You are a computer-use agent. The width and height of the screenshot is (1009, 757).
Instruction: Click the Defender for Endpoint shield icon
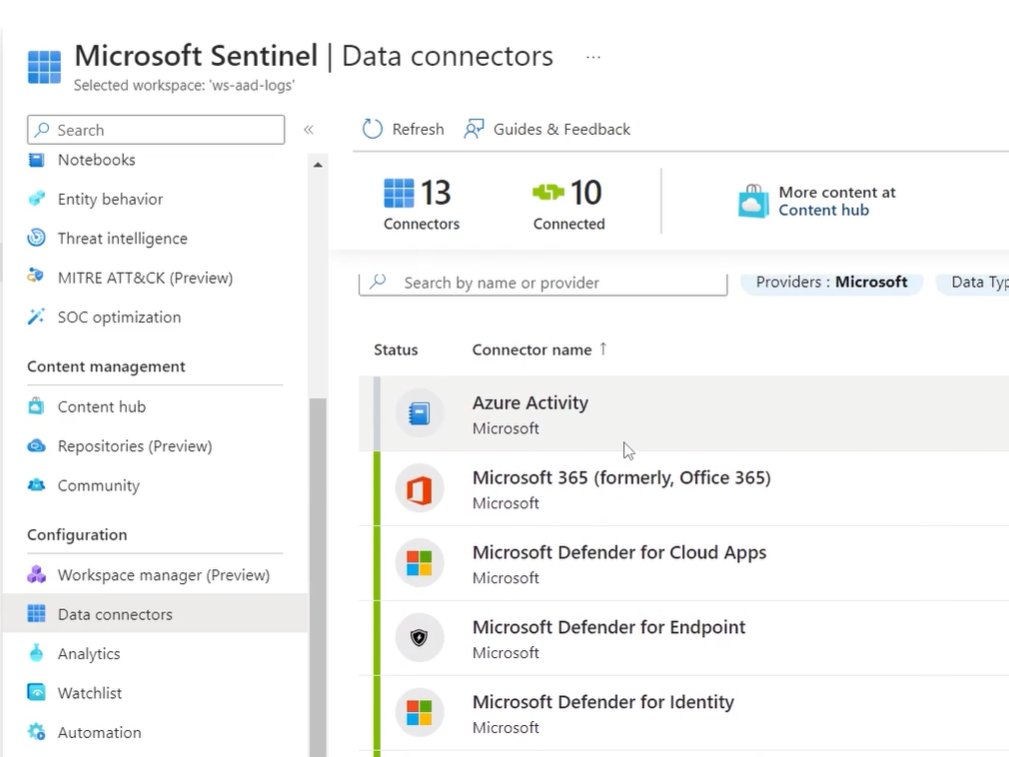[x=419, y=638]
